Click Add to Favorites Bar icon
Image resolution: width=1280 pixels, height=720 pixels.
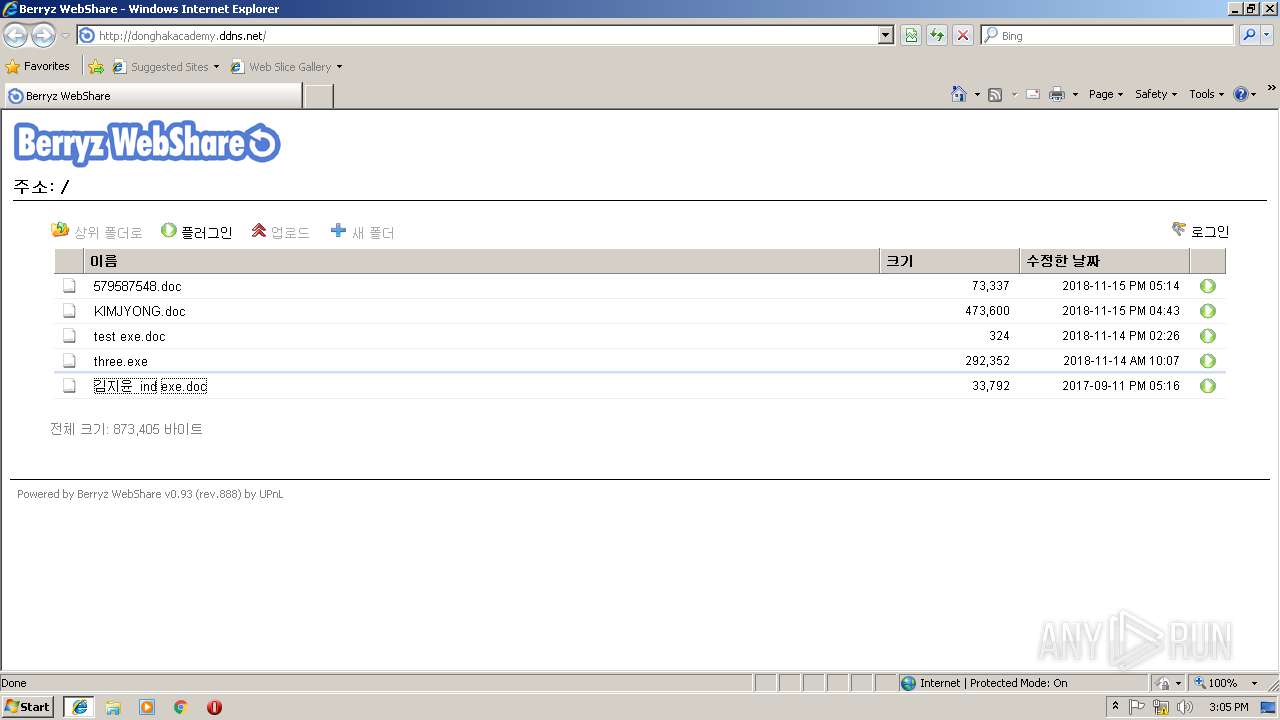click(96, 67)
